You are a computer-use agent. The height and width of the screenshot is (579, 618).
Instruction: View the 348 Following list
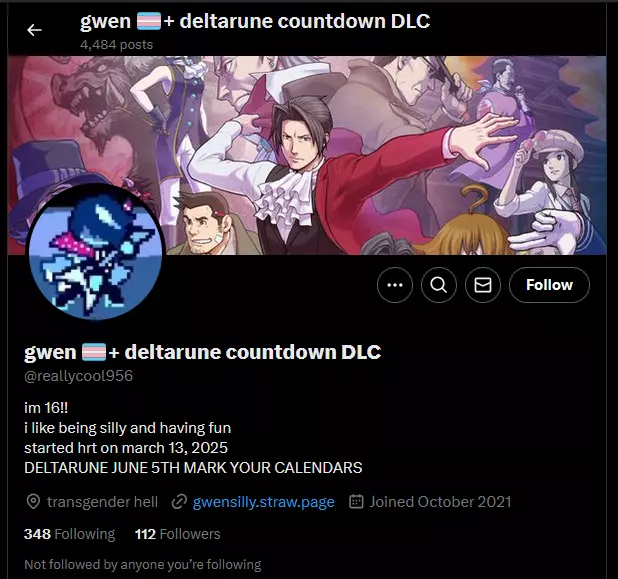tap(69, 534)
